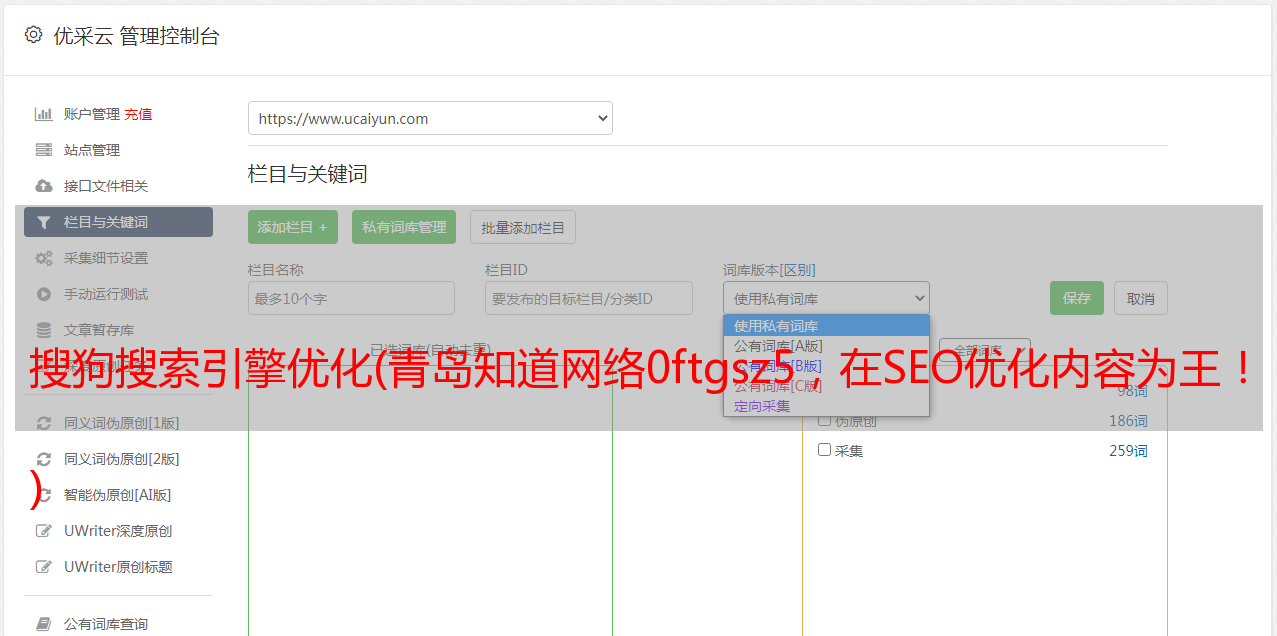The image size is (1277, 636).
Task: Click the 批量添加栏目 button
Action: coord(523,227)
